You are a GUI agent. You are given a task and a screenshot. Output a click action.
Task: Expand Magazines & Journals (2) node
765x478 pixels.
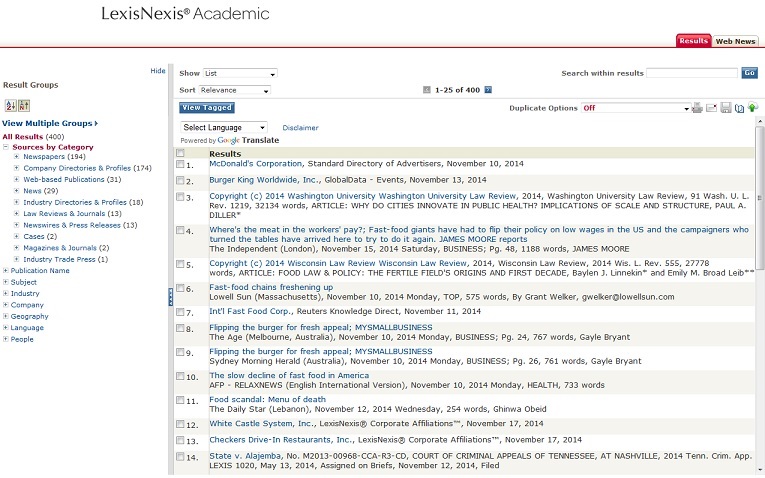(16, 248)
